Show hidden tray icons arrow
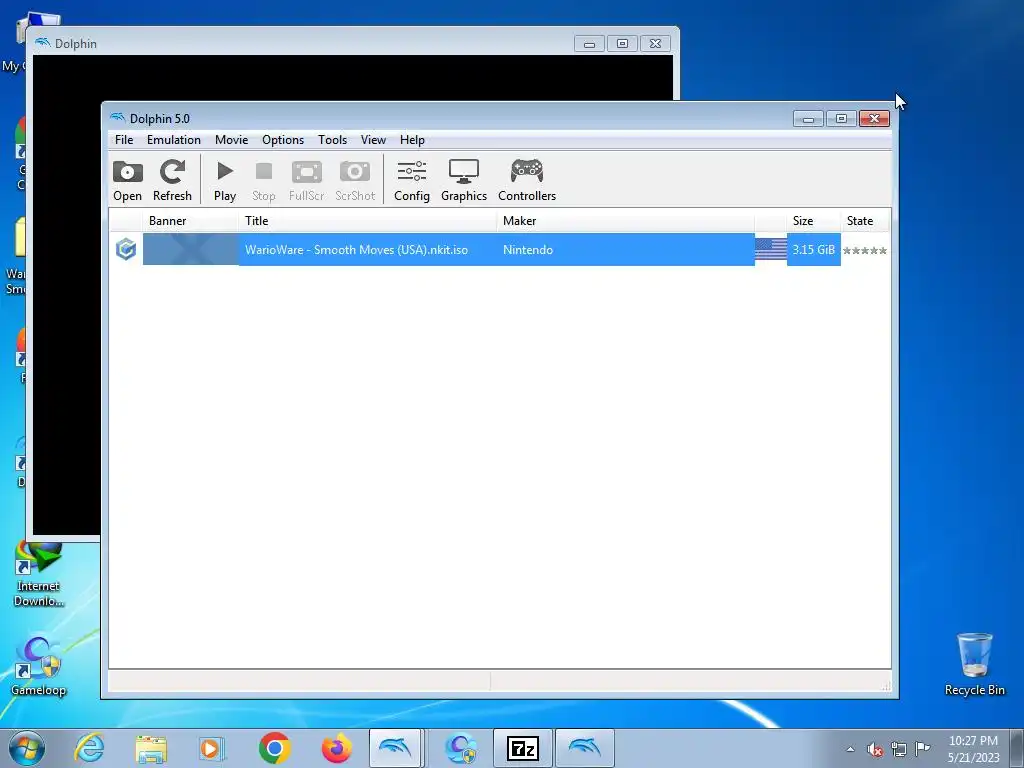This screenshot has height=768, width=1024. tap(850, 749)
